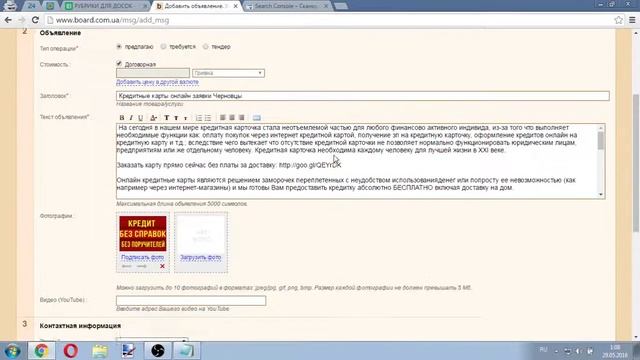The height and width of the screenshot is (360, 640).
Task: Delete the uploaded photo with the red X
Action: point(162,266)
